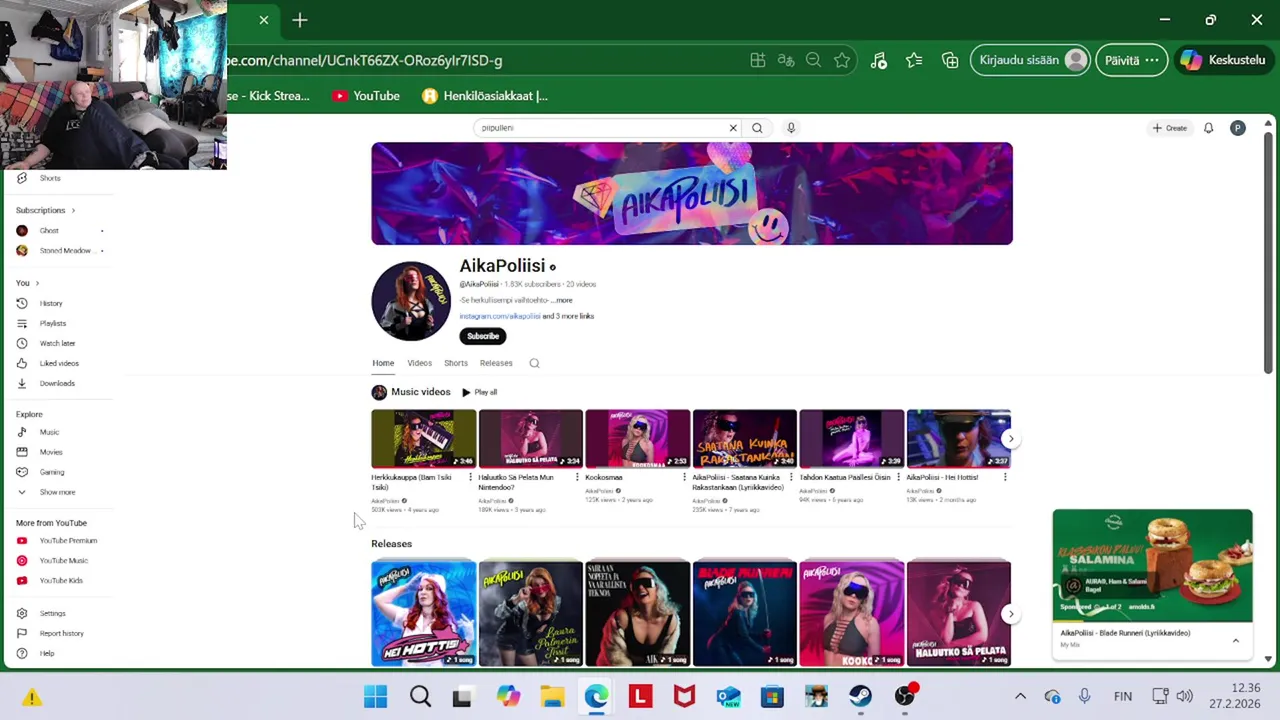The height and width of the screenshot is (720, 1280).
Task: Open the 'and 3 more links' list
Action: click(x=568, y=316)
